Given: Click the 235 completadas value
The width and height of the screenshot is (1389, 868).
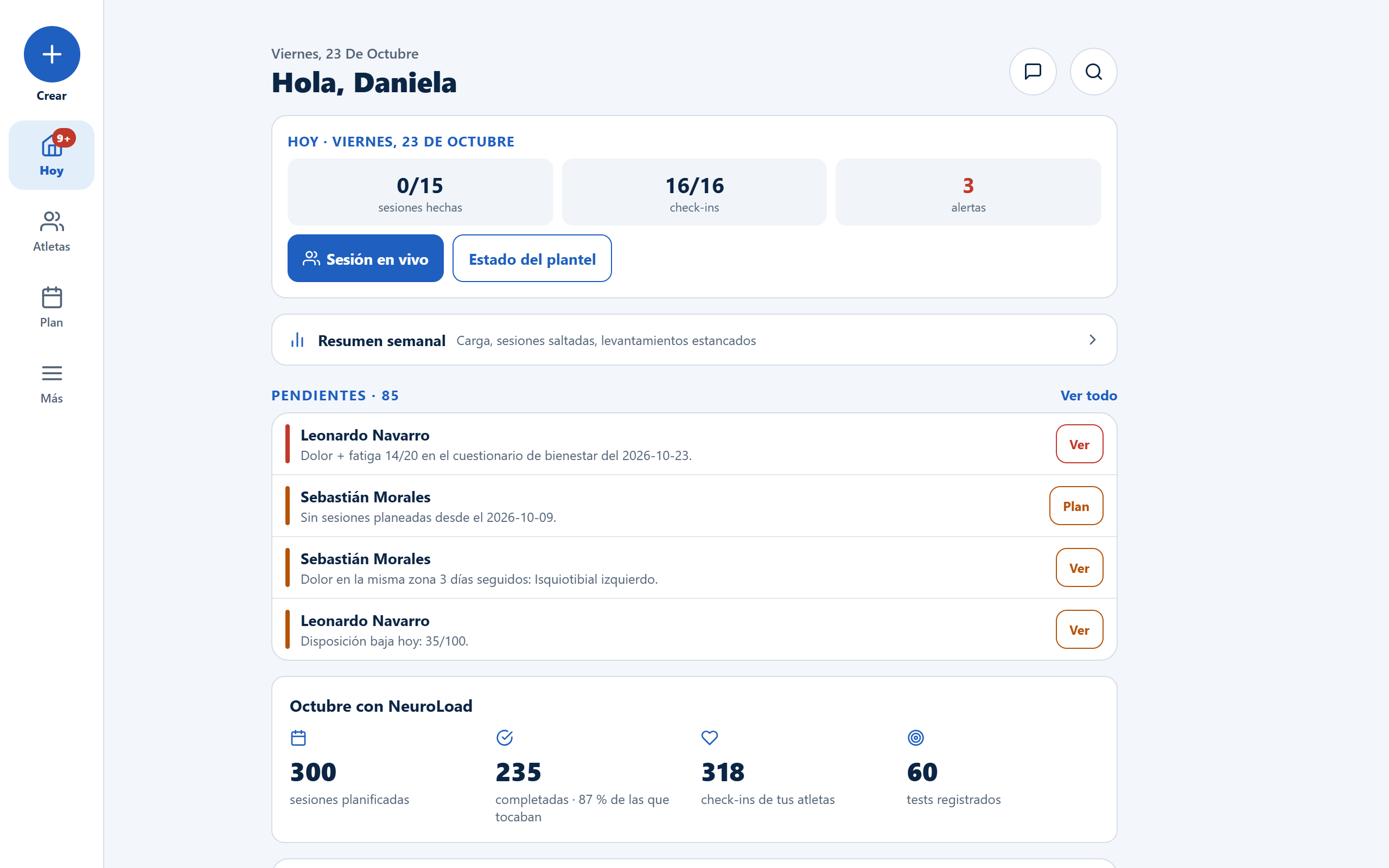Looking at the screenshot, I should [518, 772].
